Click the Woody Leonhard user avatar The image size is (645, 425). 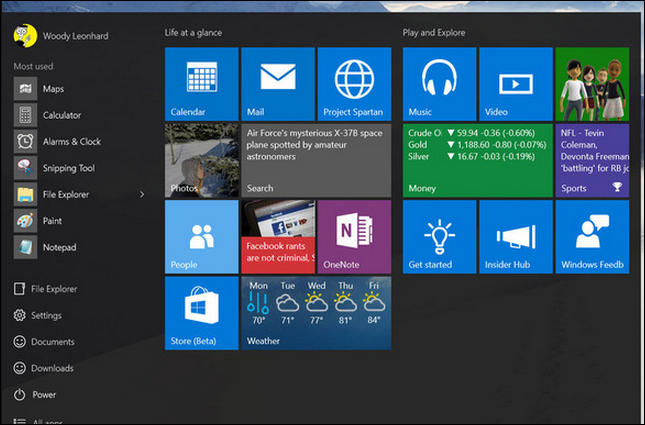25,36
